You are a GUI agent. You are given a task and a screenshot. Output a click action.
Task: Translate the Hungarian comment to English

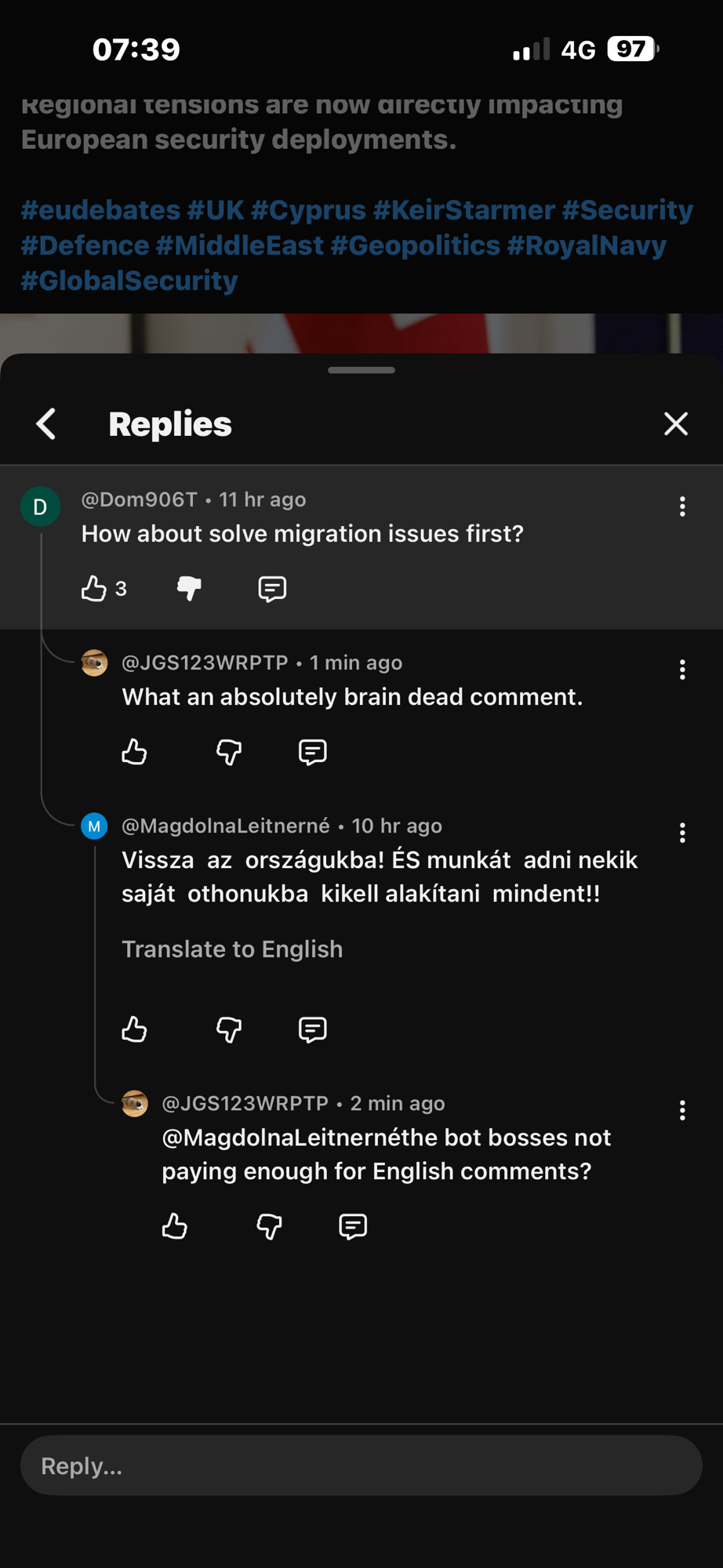point(232,949)
